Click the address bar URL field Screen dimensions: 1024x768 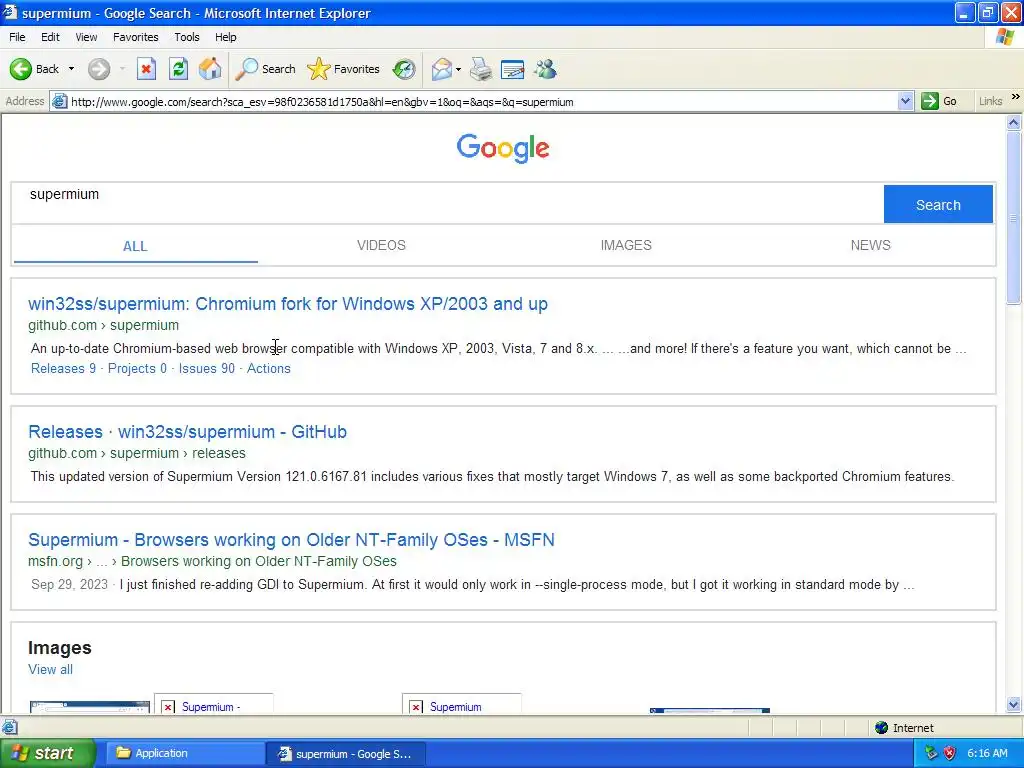point(483,102)
